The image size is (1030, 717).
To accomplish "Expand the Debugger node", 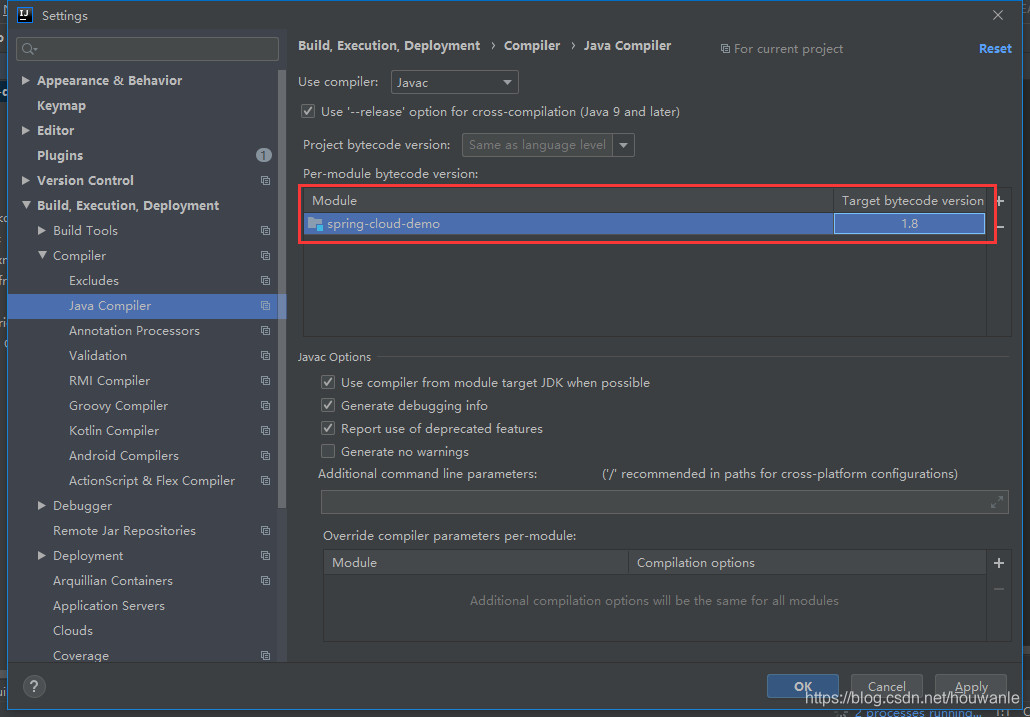I will [x=42, y=505].
